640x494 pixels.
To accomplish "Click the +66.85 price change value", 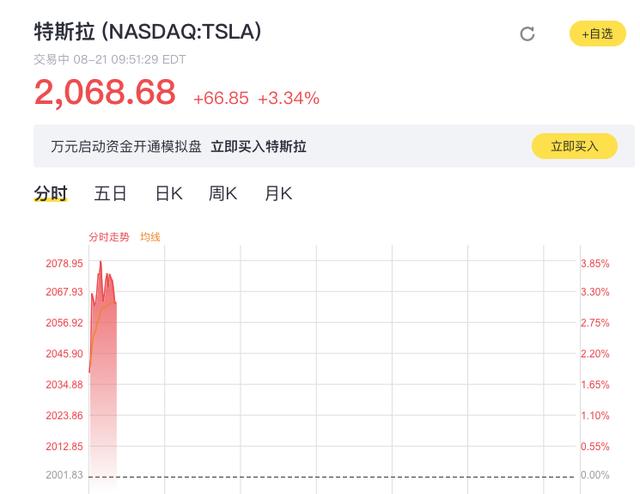I will (x=221, y=98).
